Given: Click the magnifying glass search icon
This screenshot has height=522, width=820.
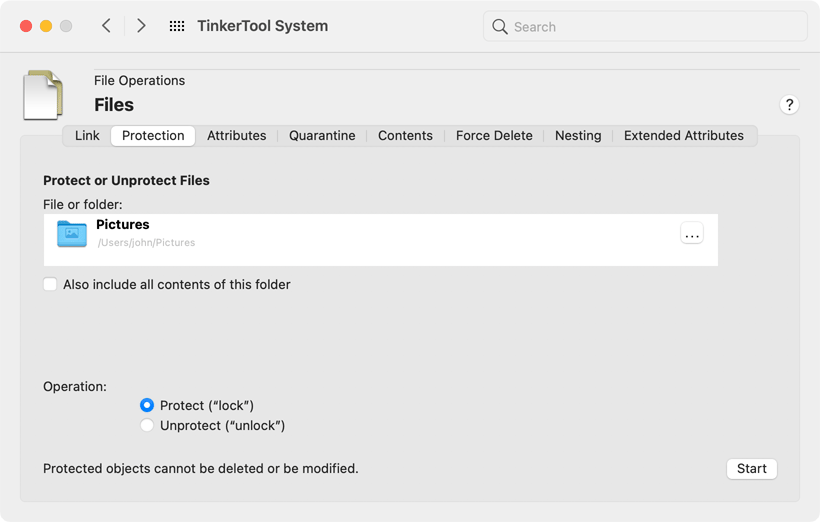Looking at the screenshot, I should click(x=500, y=27).
